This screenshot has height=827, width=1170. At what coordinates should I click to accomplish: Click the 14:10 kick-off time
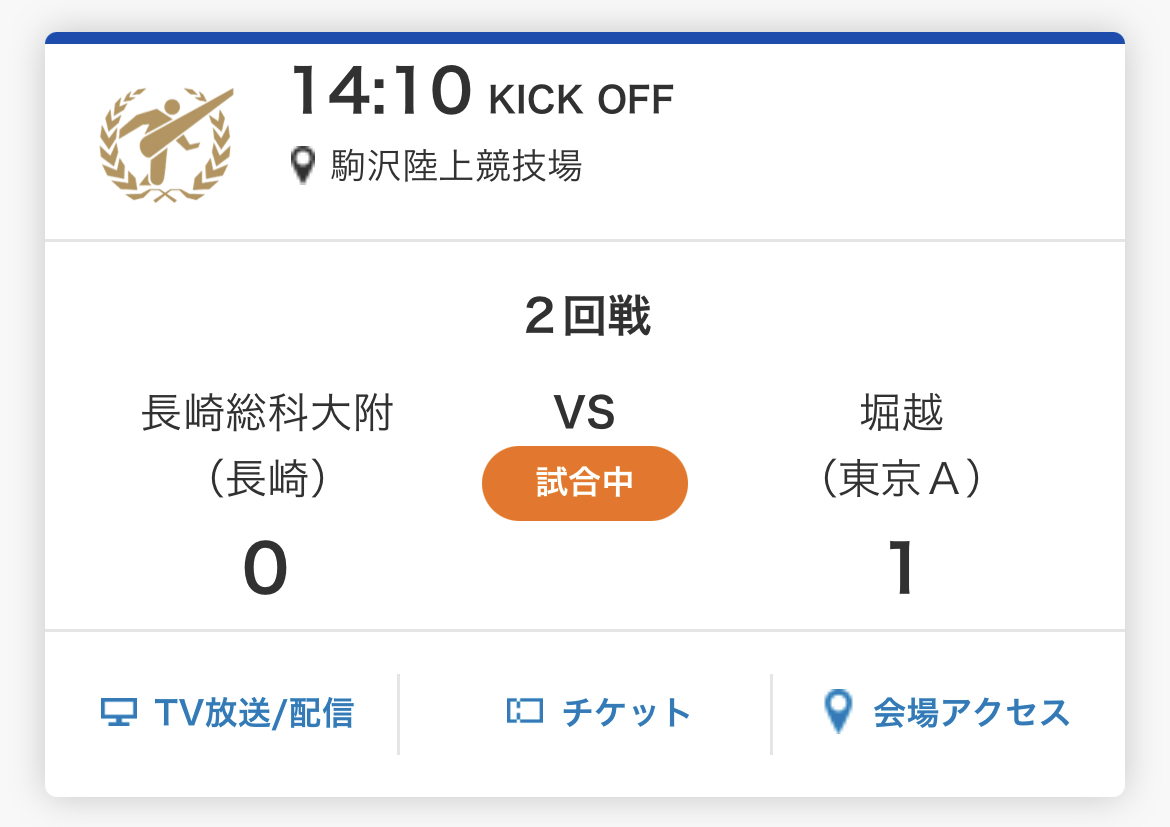pos(381,92)
